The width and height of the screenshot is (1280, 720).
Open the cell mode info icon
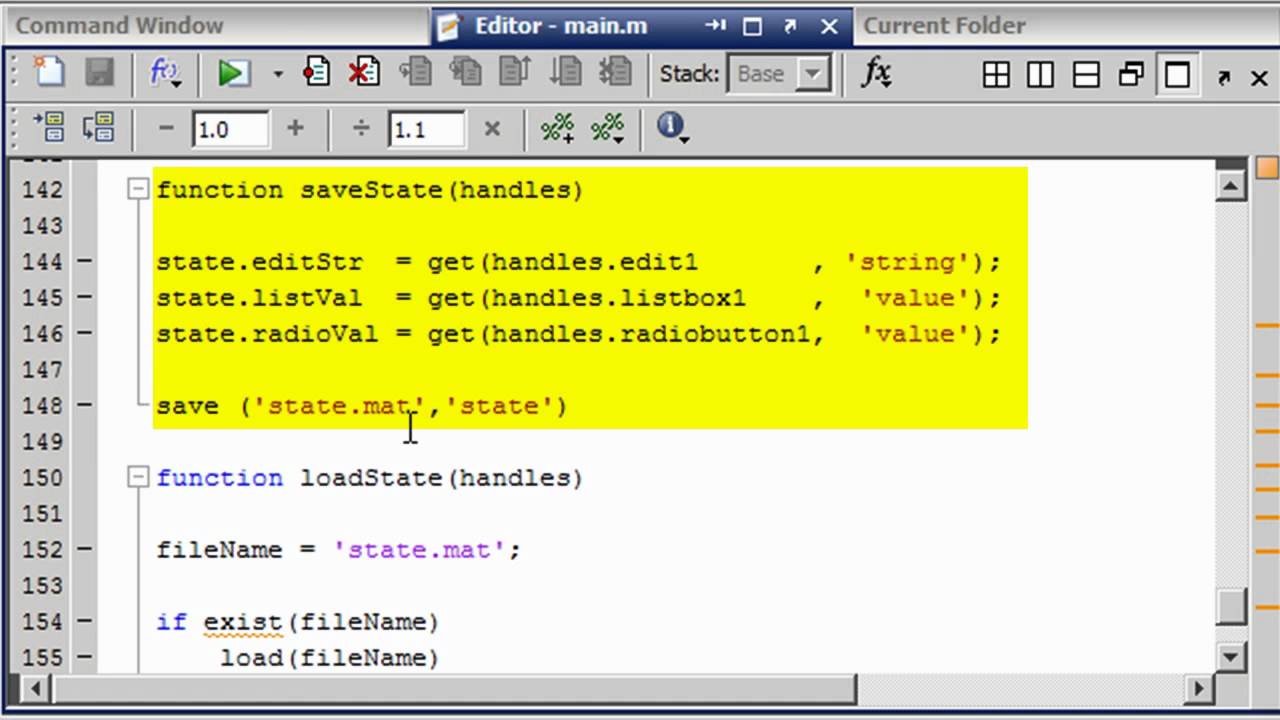671,127
